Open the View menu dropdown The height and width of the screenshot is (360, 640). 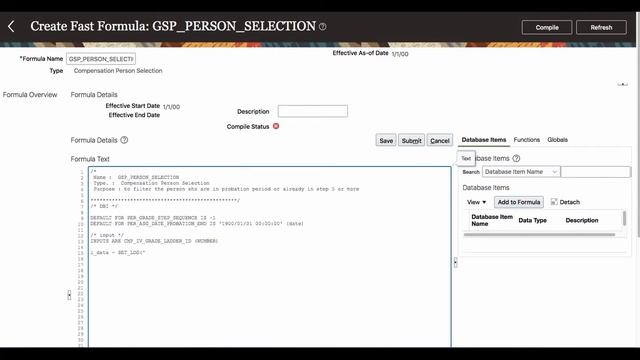coord(476,202)
